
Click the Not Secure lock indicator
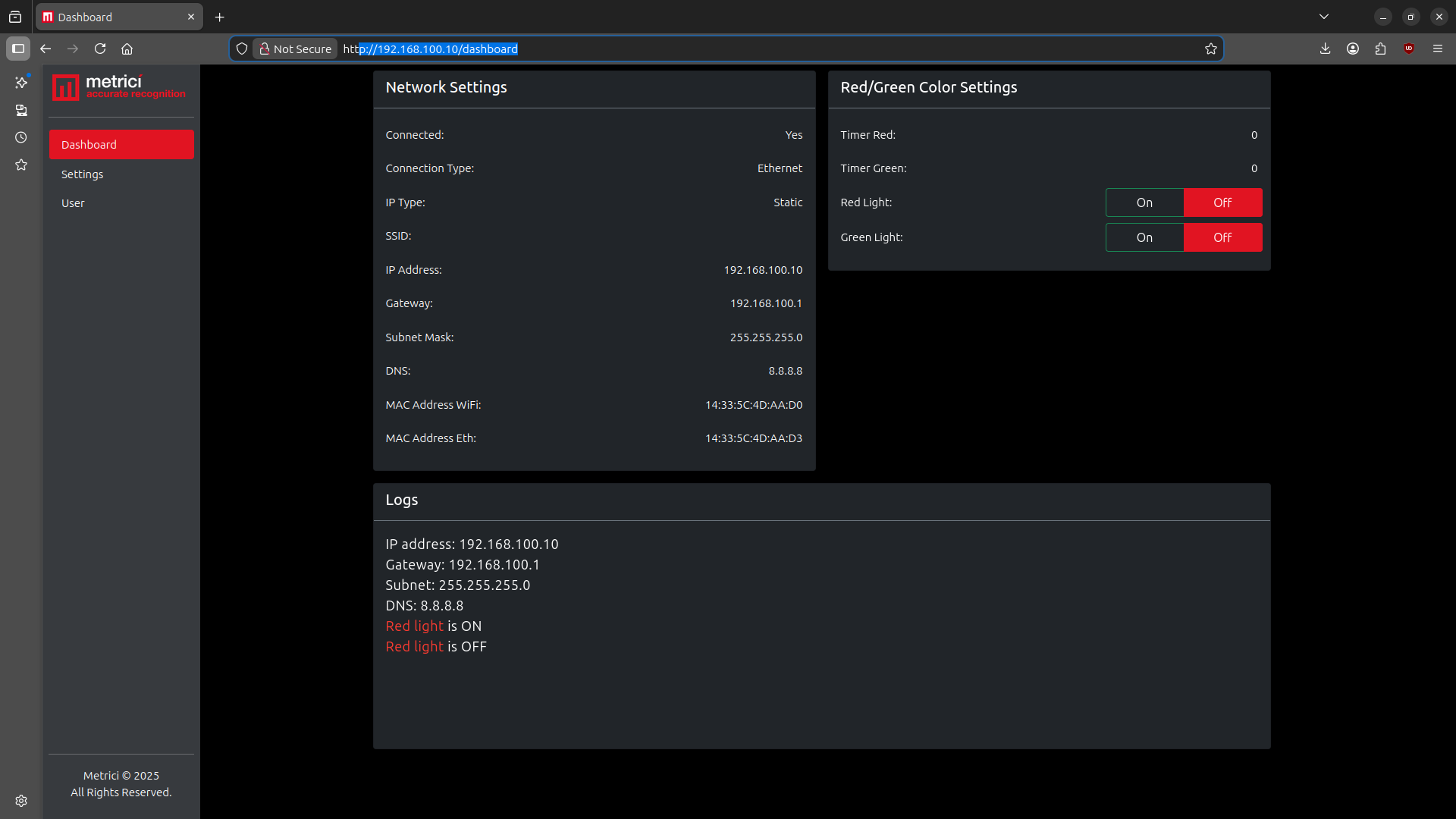click(295, 49)
